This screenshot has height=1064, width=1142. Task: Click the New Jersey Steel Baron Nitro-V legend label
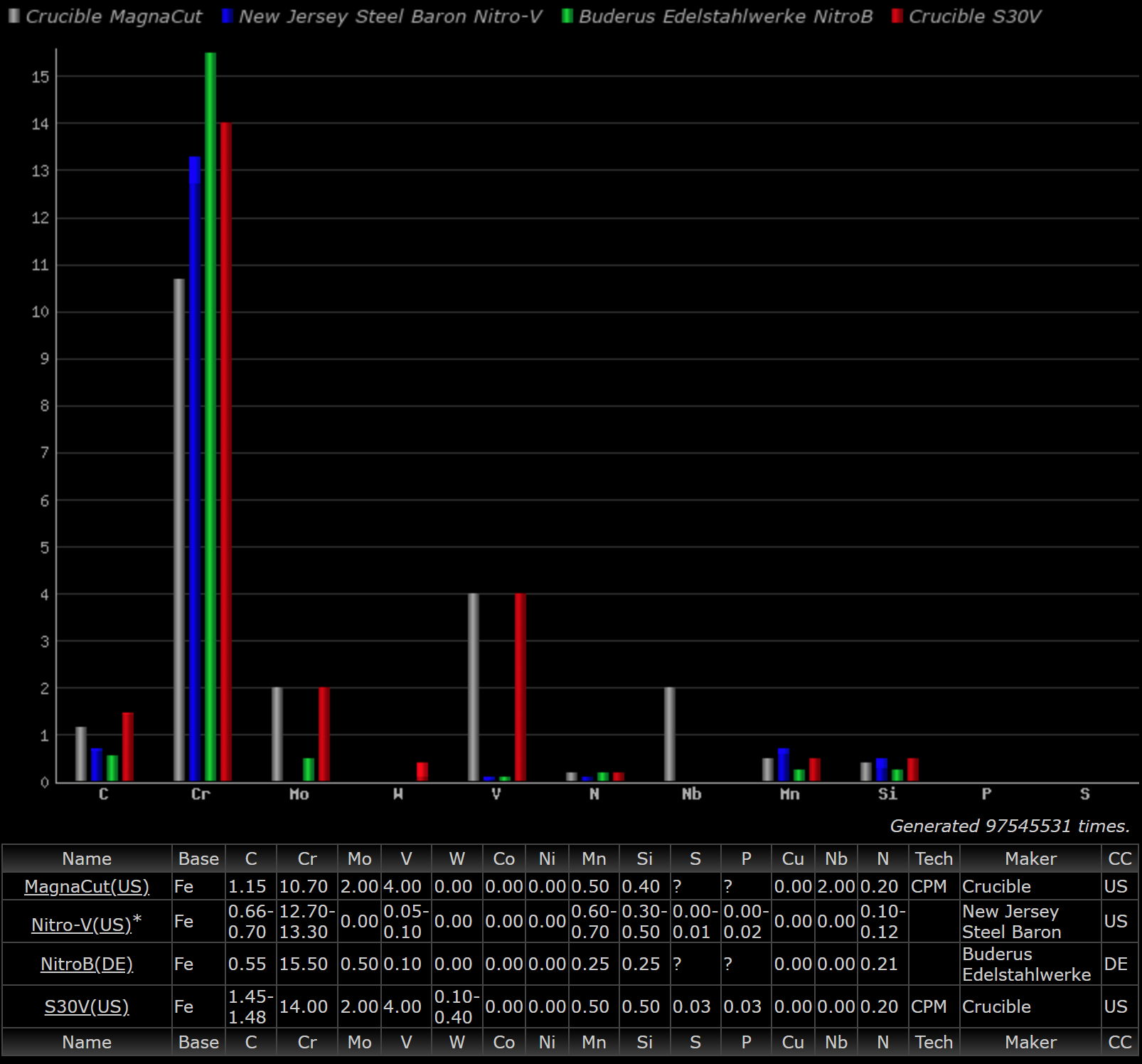390,16
